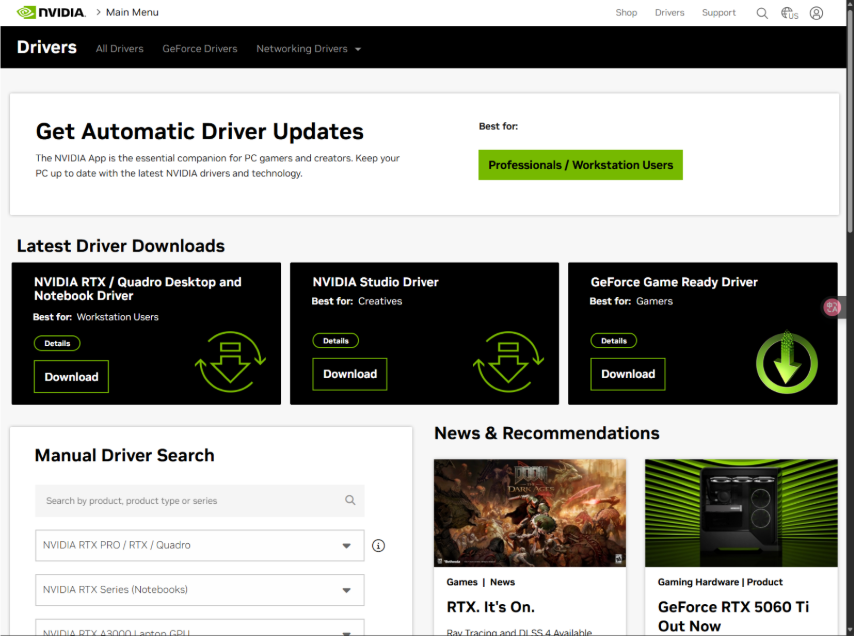The height and width of the screenshot is (639, 857).
Task: Switch to the All Drivers tab
Action: pos(119,47)
